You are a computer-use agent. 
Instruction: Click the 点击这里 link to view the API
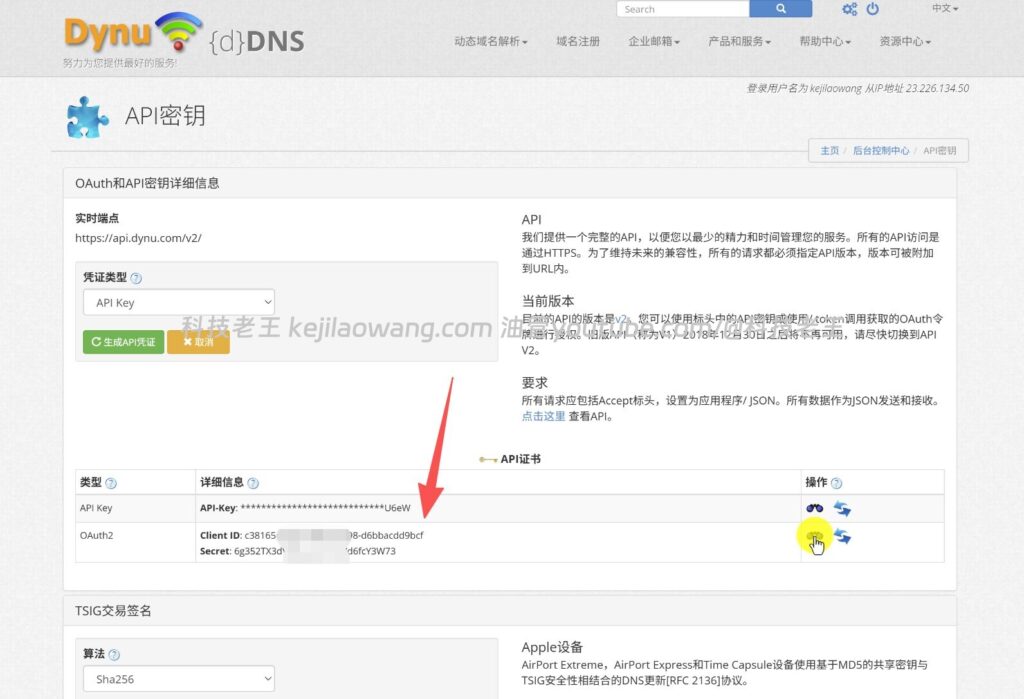pos(542,416)
